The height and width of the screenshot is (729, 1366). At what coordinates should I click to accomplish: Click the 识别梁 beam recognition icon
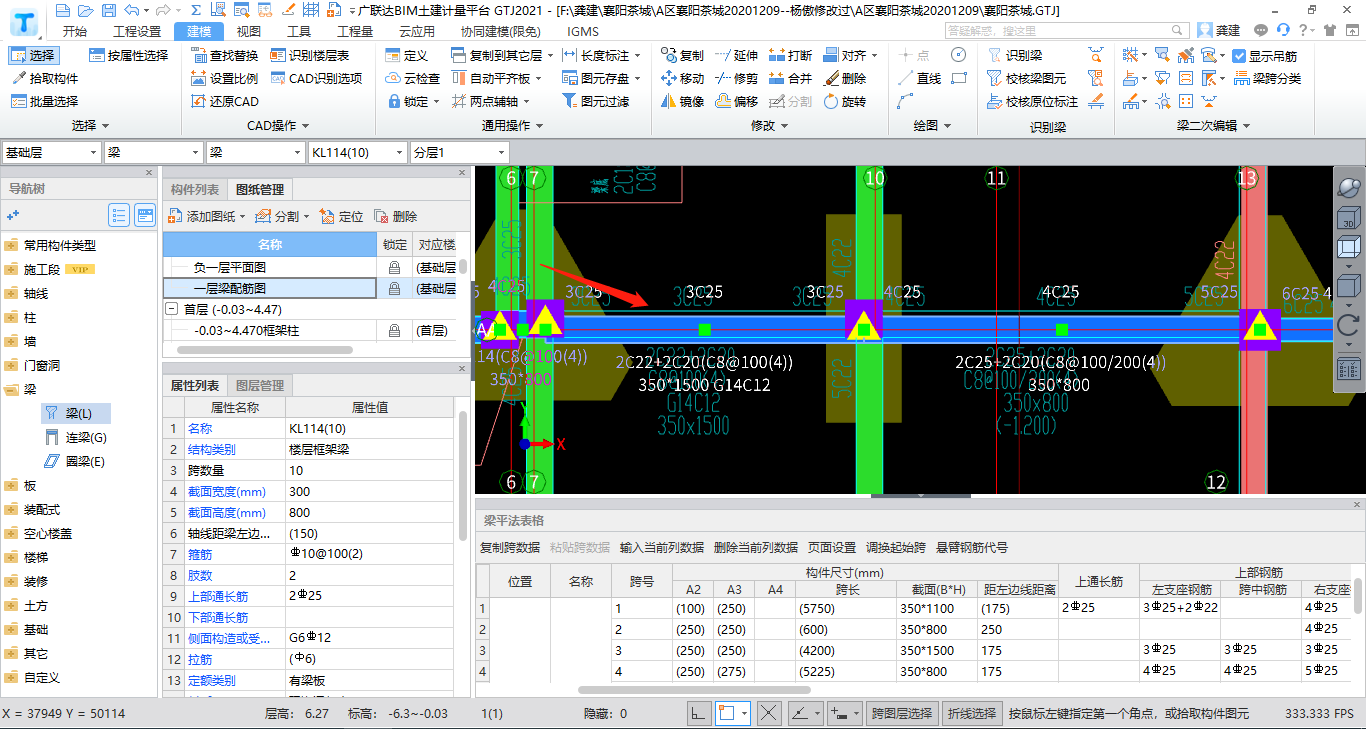(x=995, y=56)
